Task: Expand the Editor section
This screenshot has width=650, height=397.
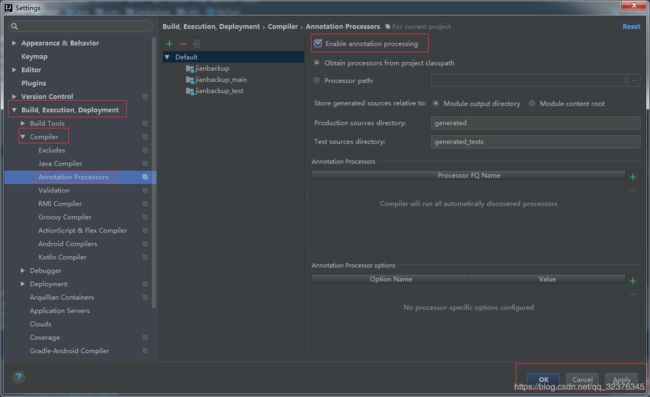Action: coord(14,70)
